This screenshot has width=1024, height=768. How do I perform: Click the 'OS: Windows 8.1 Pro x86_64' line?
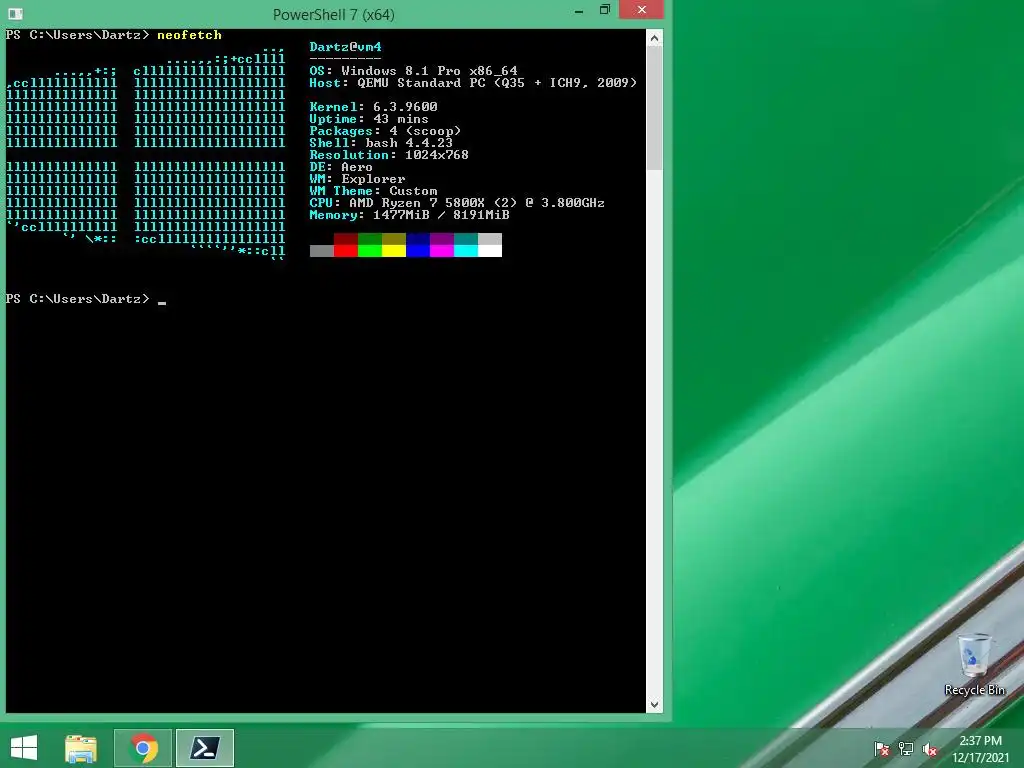(x=413, y=71)
